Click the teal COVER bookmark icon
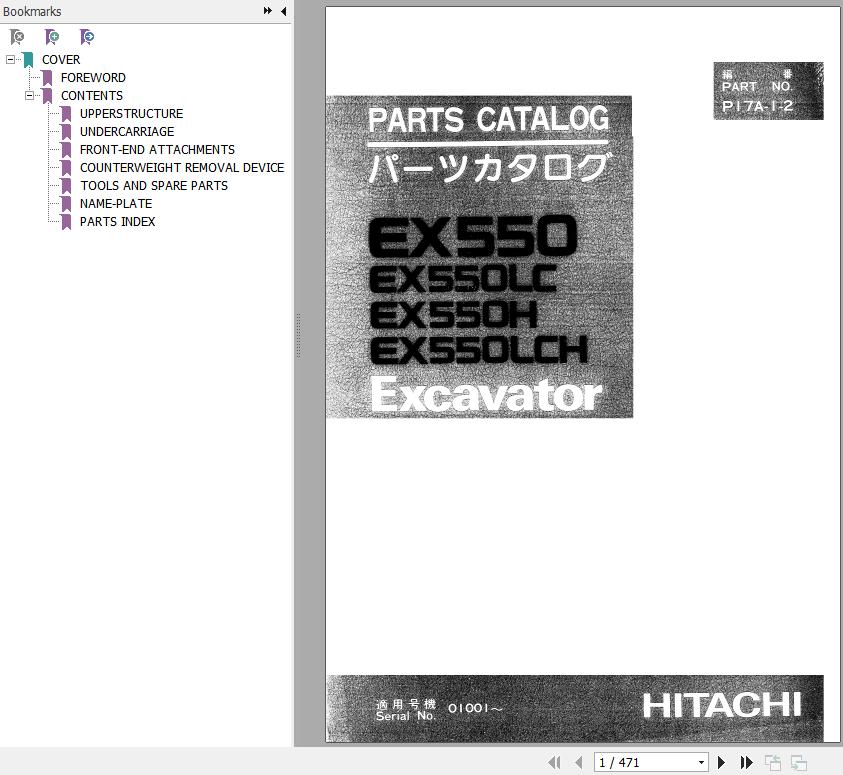This screenshot has width=843, height=775. pos(28,60)
